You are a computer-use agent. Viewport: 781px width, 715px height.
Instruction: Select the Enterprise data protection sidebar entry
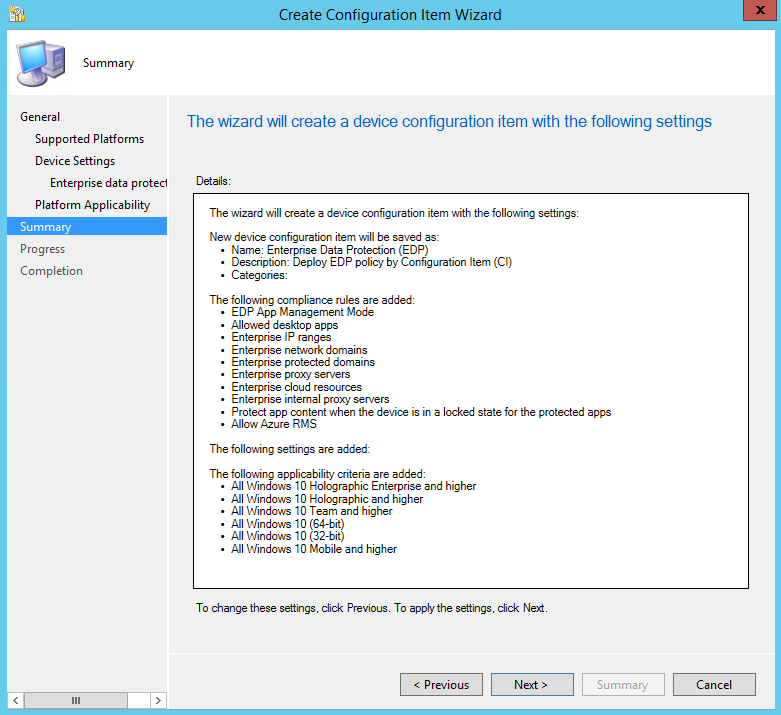pyautogui.click(x=107, y=183)
